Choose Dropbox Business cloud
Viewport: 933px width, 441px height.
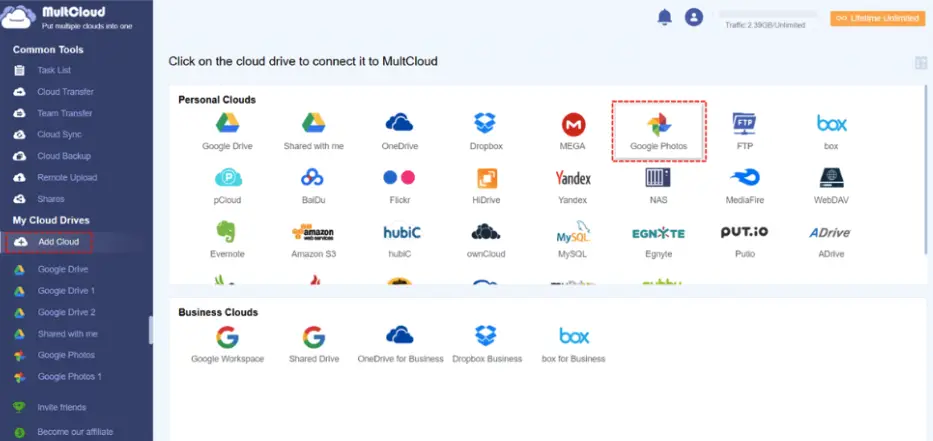click(x=487, y=344)
